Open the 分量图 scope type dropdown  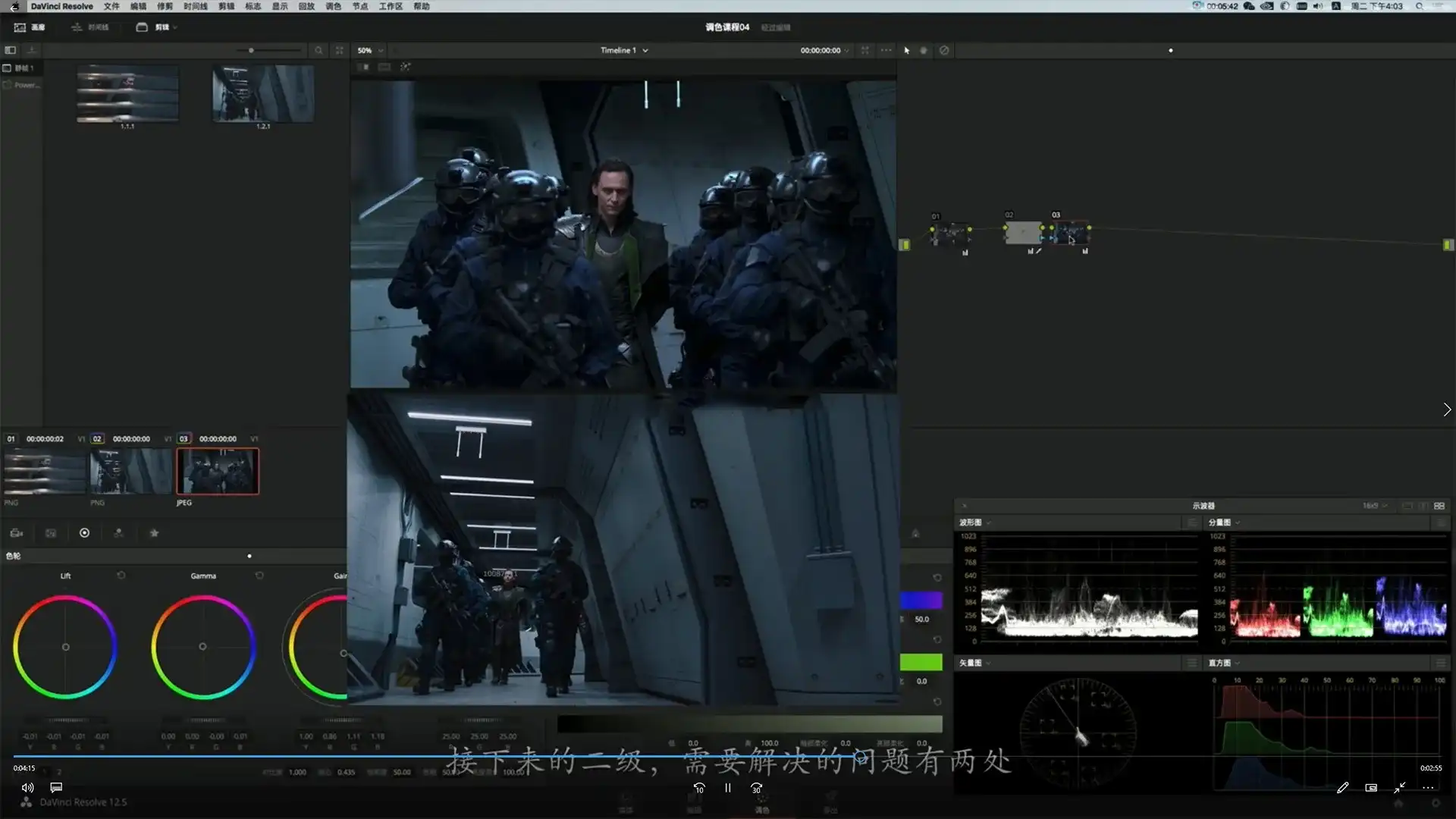pos(1224,522)
